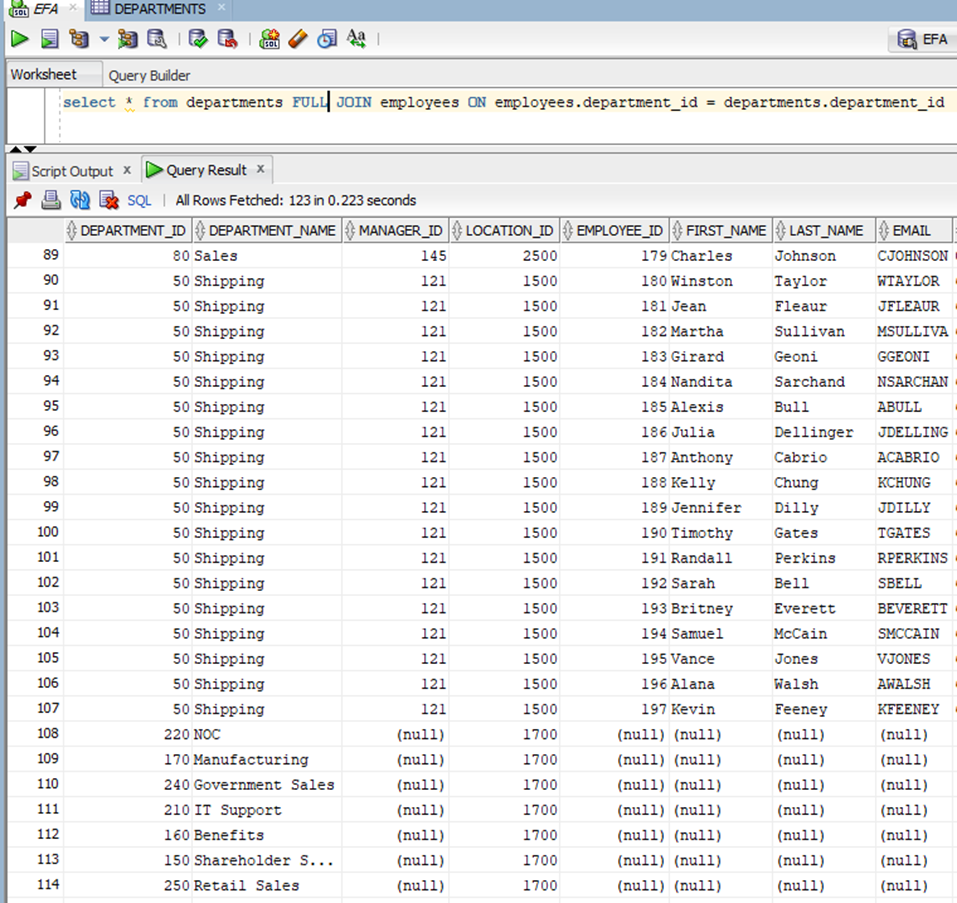Sort by EMAIL column header

(x=913, y=231)
